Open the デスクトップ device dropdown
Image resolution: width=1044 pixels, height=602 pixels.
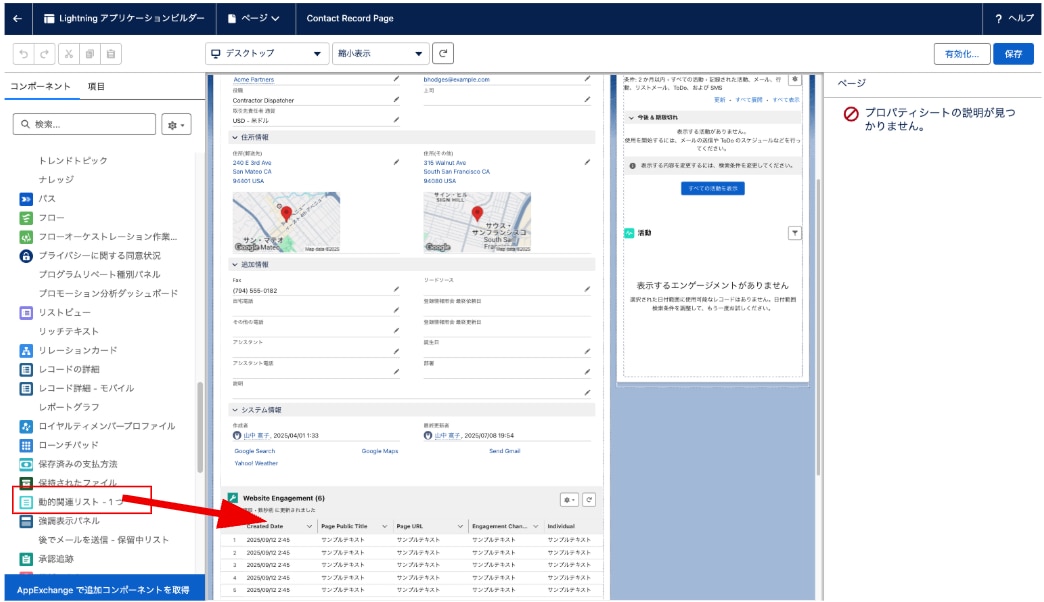click(266, 54)
